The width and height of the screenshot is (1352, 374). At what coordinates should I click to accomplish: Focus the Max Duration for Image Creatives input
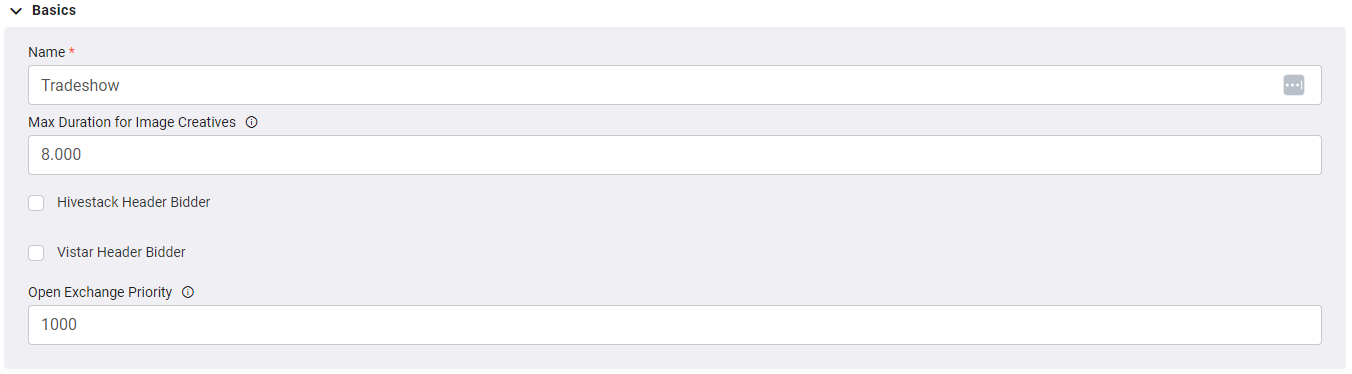click(x=675, y=155)
